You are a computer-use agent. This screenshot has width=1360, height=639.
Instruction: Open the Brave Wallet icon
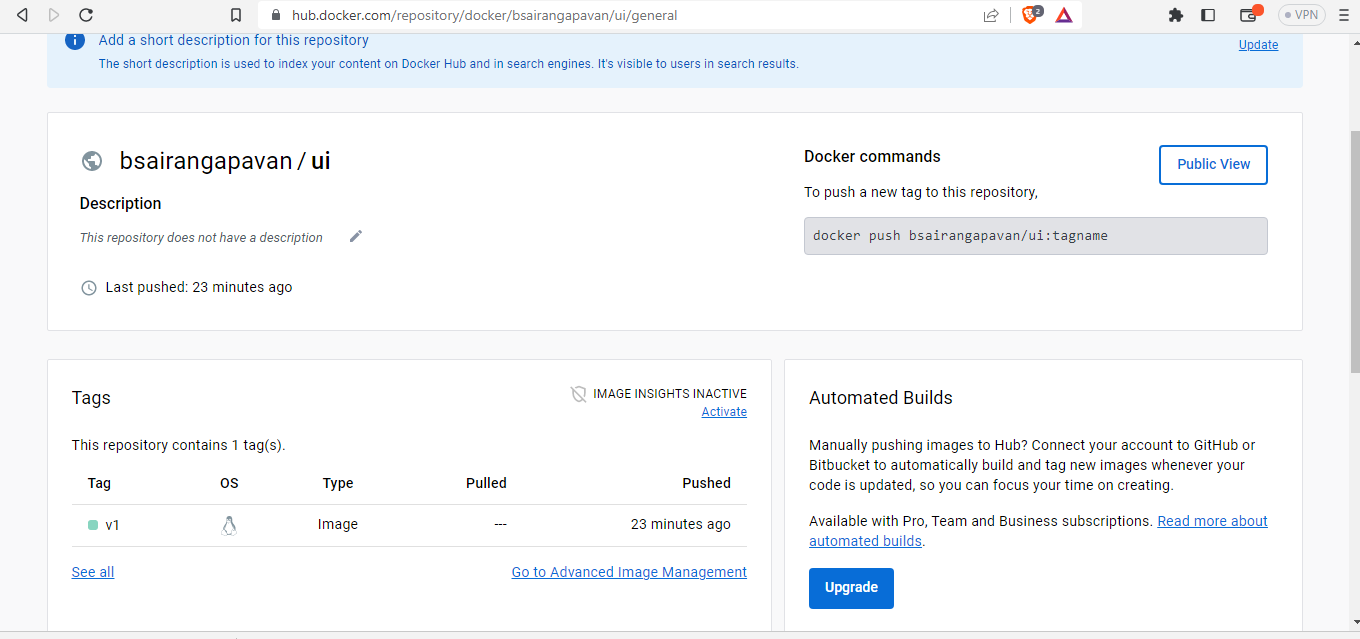pyautogui.click(x=1248, y=15)
